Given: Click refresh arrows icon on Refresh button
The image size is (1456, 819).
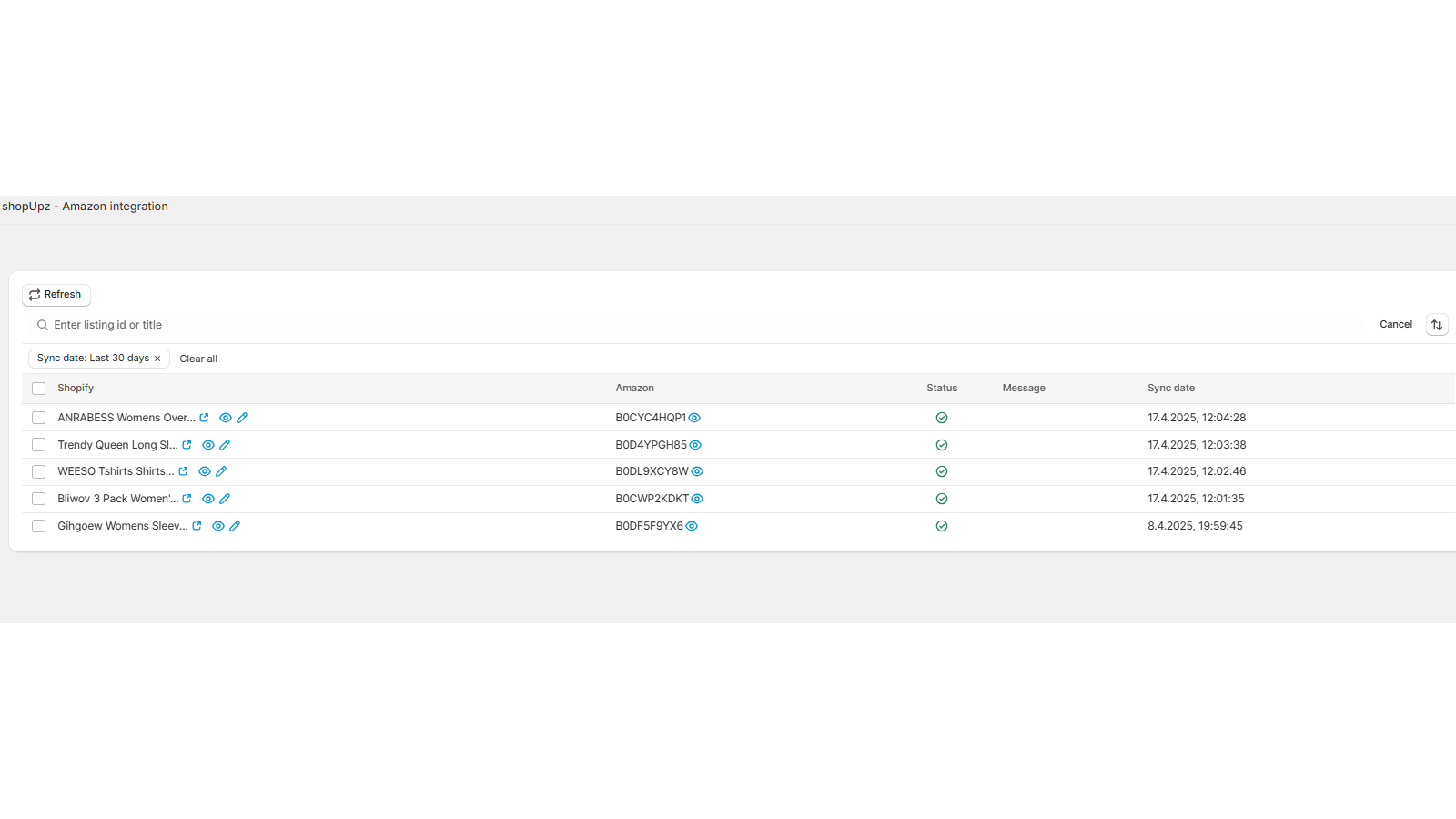Looking at the screenshot, I should pyautogui.click(x=34, y=294).
